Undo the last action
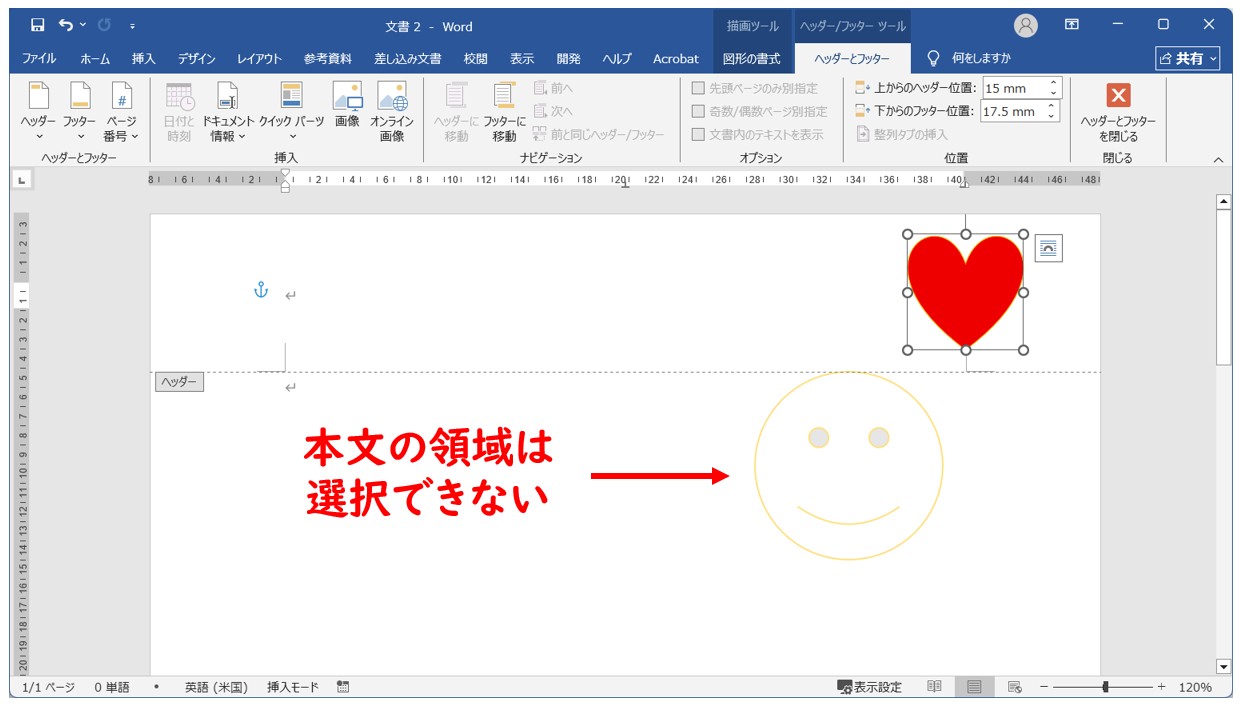Viewport: 1241px width, 707px height. pos(65,25)
